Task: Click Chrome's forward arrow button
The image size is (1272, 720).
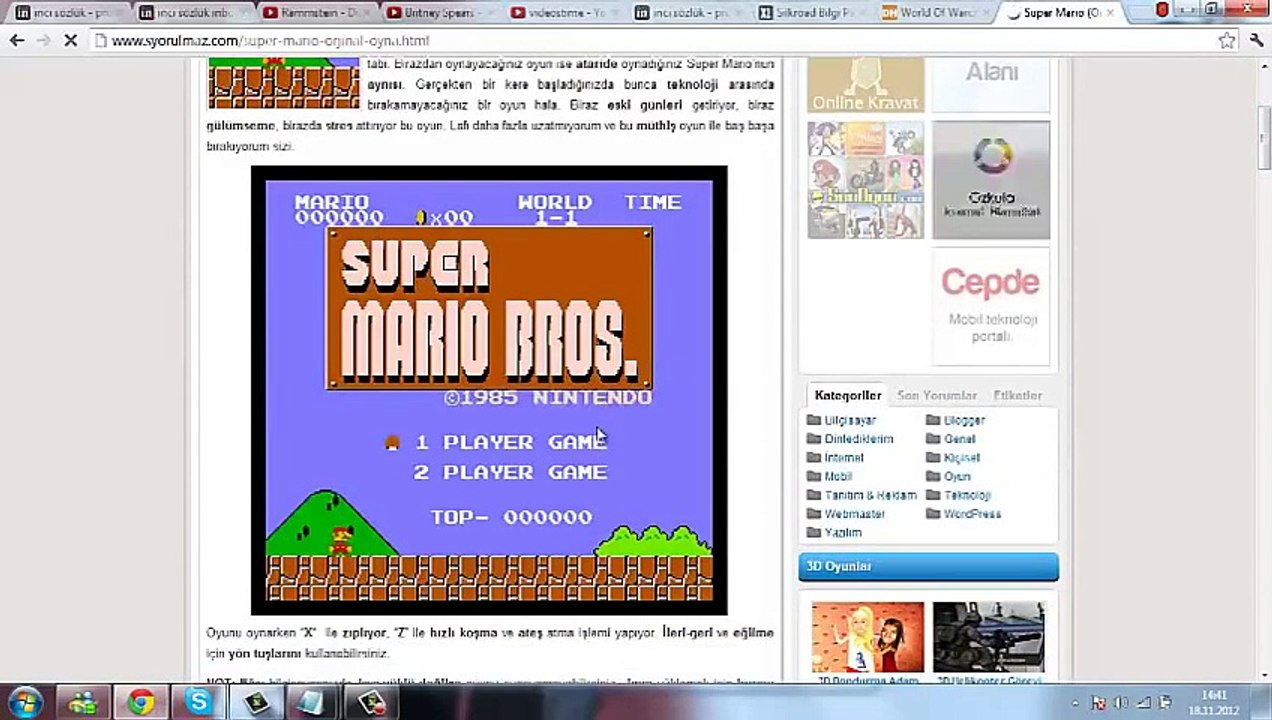Action: 43,41
